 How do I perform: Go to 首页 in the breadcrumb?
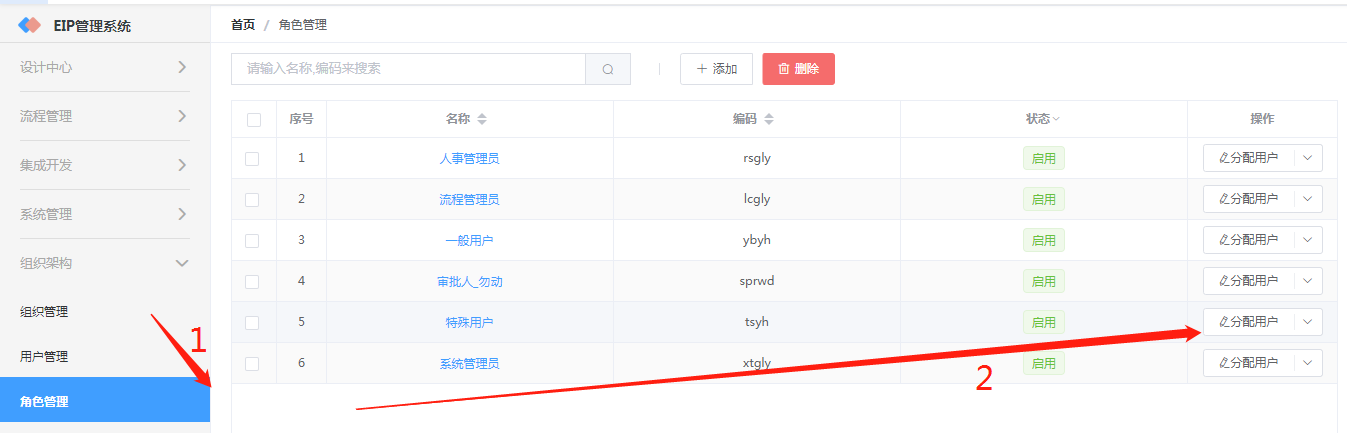pos(243,25)
